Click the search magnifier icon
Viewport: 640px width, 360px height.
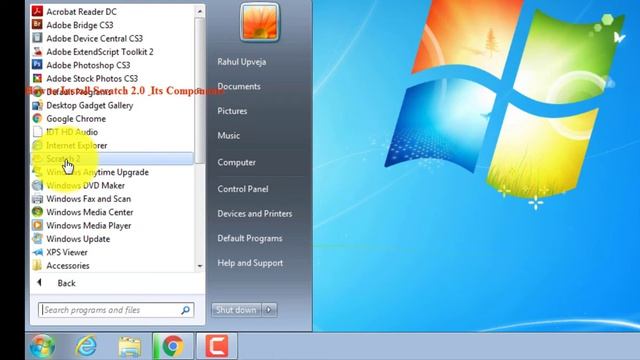[186, 310]
